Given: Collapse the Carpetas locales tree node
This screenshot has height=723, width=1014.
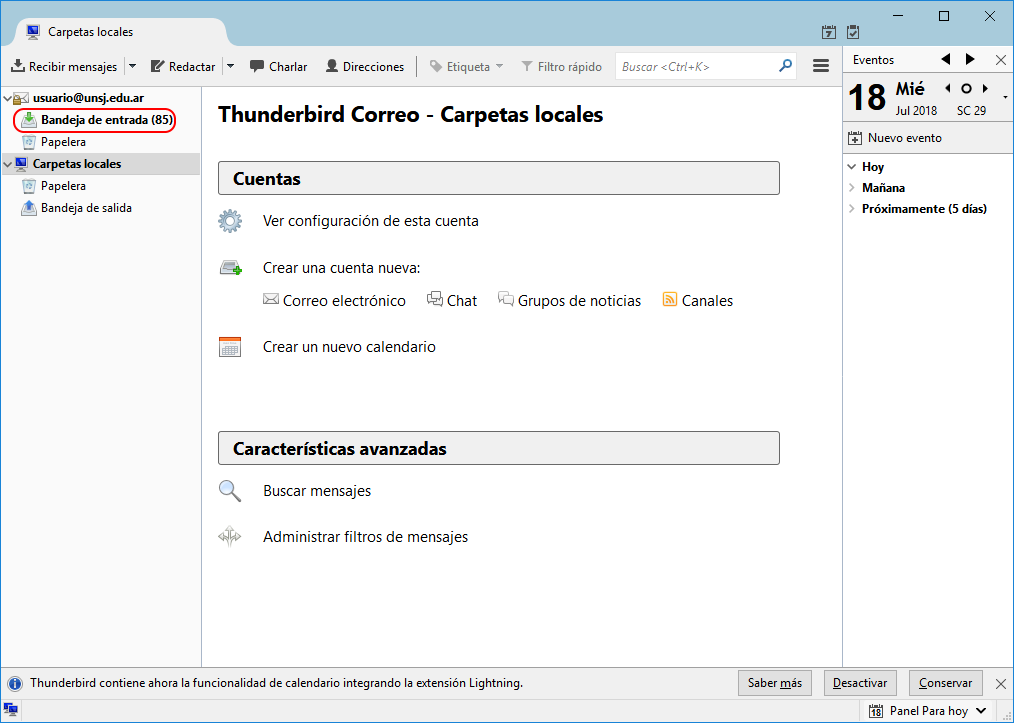Looking at the screenshot, I should (8, 164).
